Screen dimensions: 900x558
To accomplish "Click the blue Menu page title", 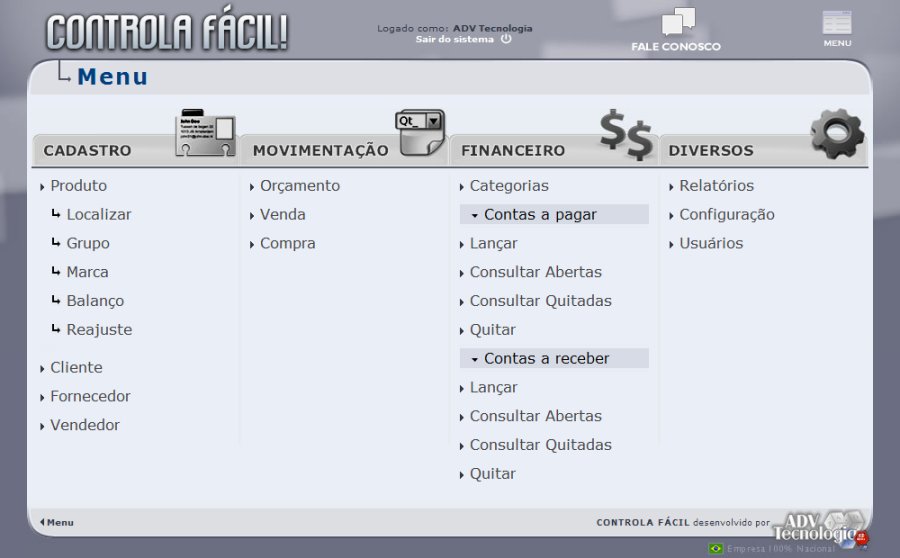I will (x=112, y=77).
